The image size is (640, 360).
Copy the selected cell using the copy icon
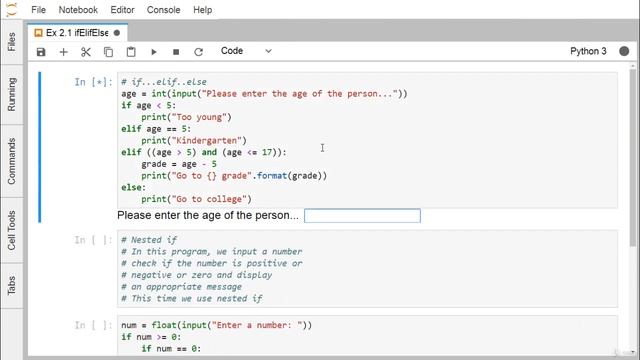point(108,52)
